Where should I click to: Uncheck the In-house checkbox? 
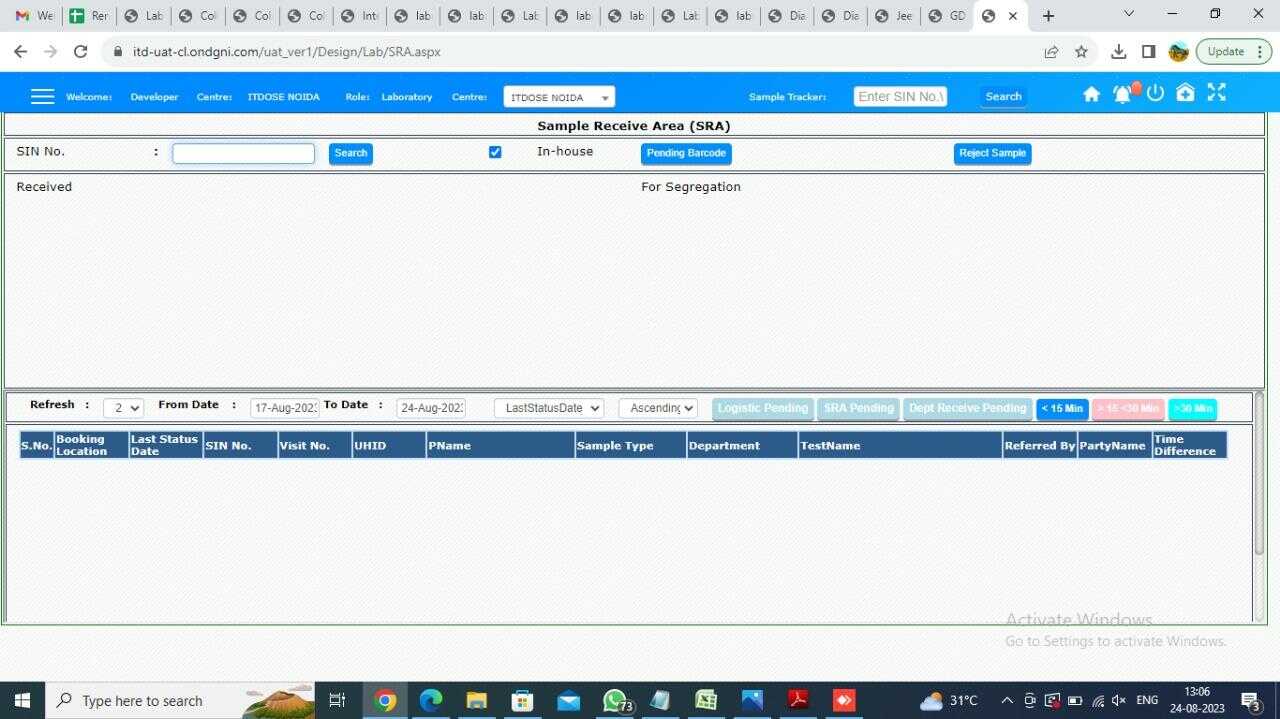click(x=495, y=151)
